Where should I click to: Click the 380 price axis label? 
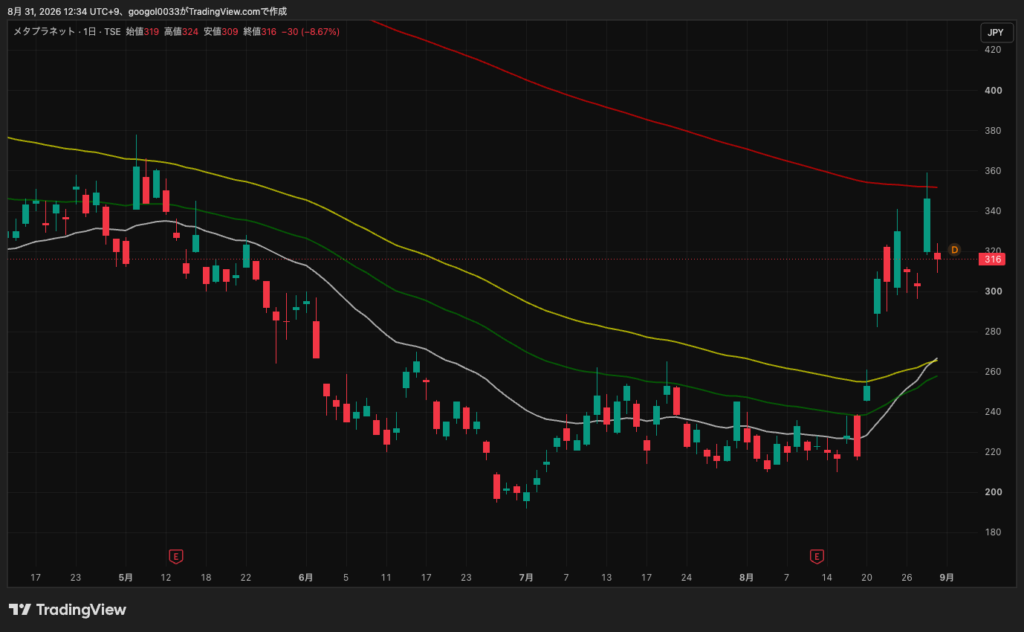tap(993, 131)
